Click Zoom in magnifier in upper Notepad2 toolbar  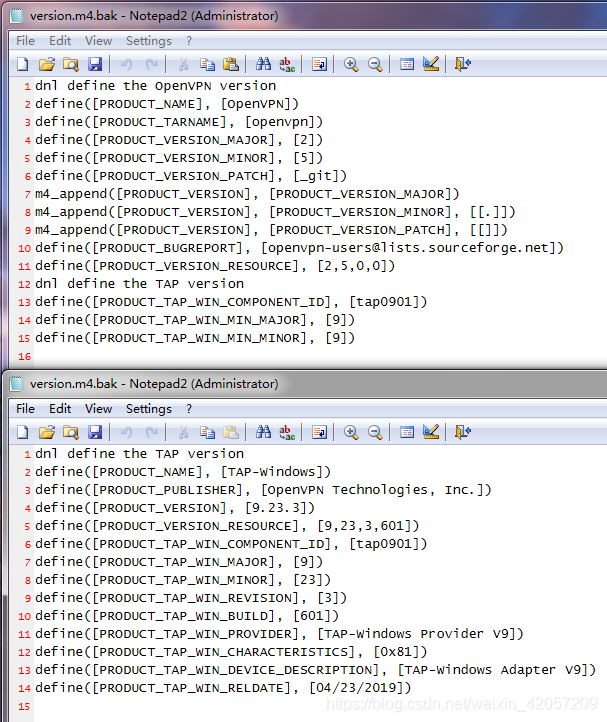coord(351,64)
